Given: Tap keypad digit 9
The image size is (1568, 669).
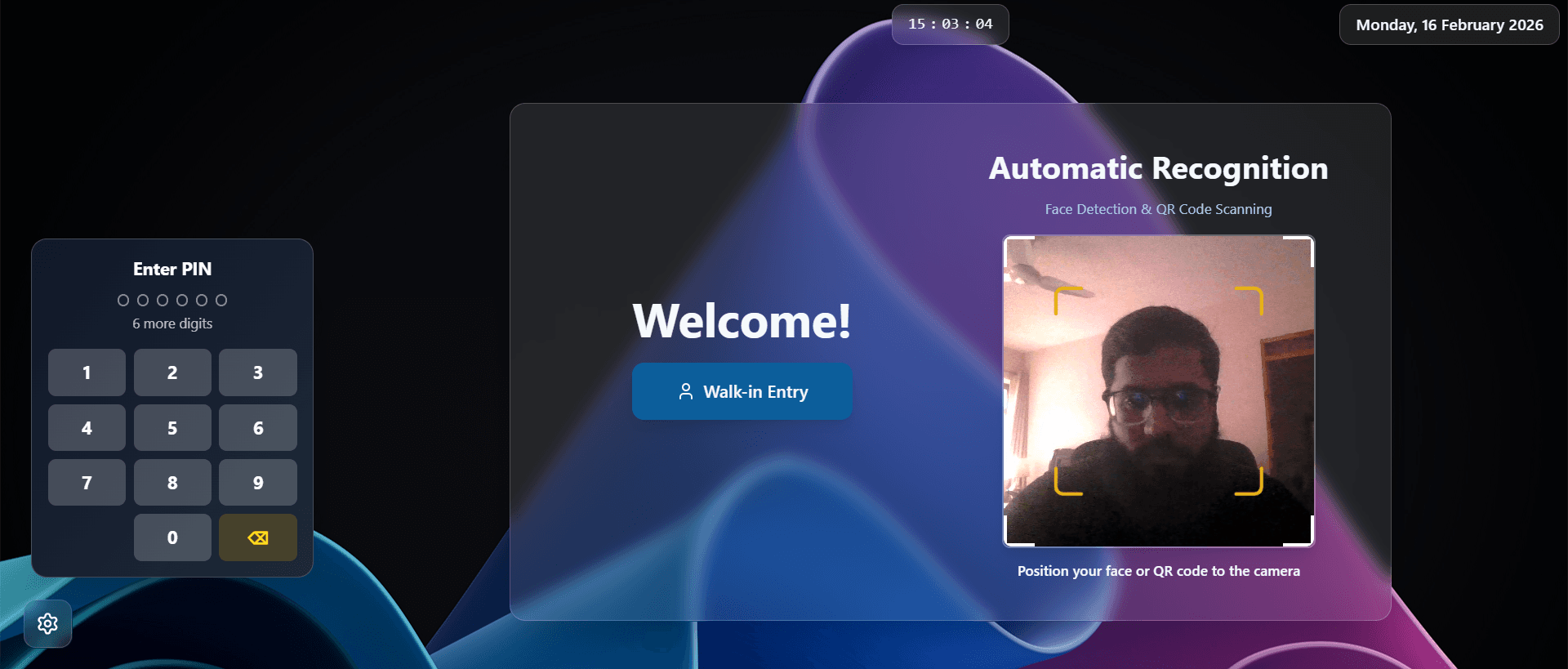Looking at the screenshot, I should (258, 483).
